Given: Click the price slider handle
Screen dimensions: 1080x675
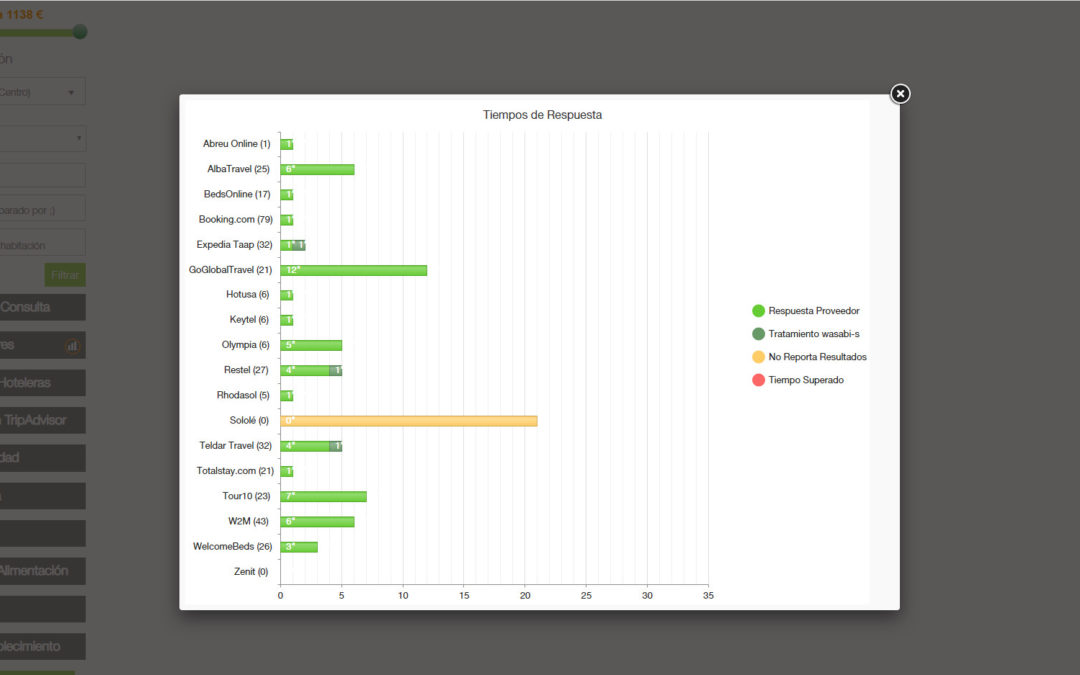Looking at the screenshot, I should (80, 32).
